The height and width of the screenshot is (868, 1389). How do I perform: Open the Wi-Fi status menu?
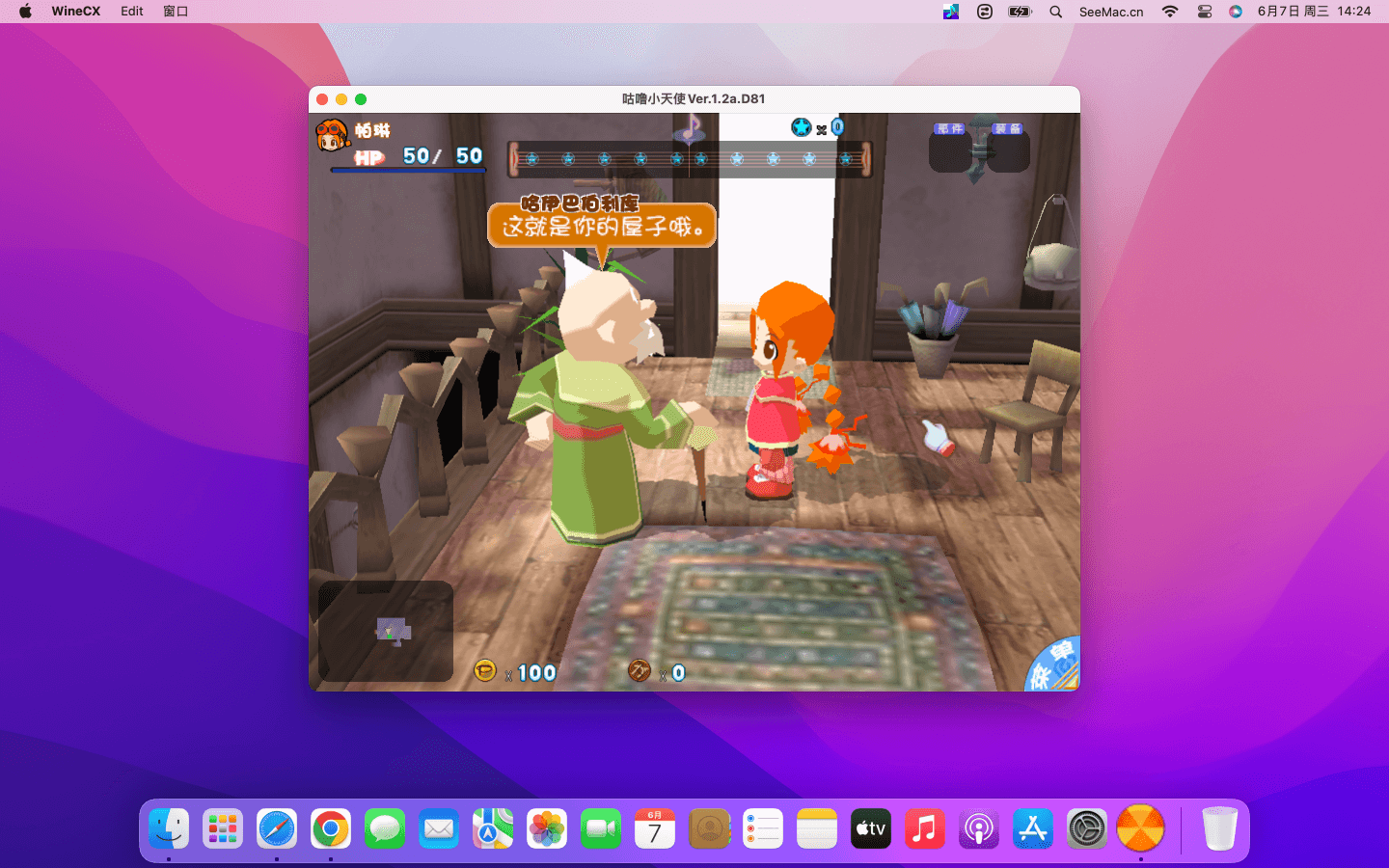pyautogui.click(x=1170, y=12)
